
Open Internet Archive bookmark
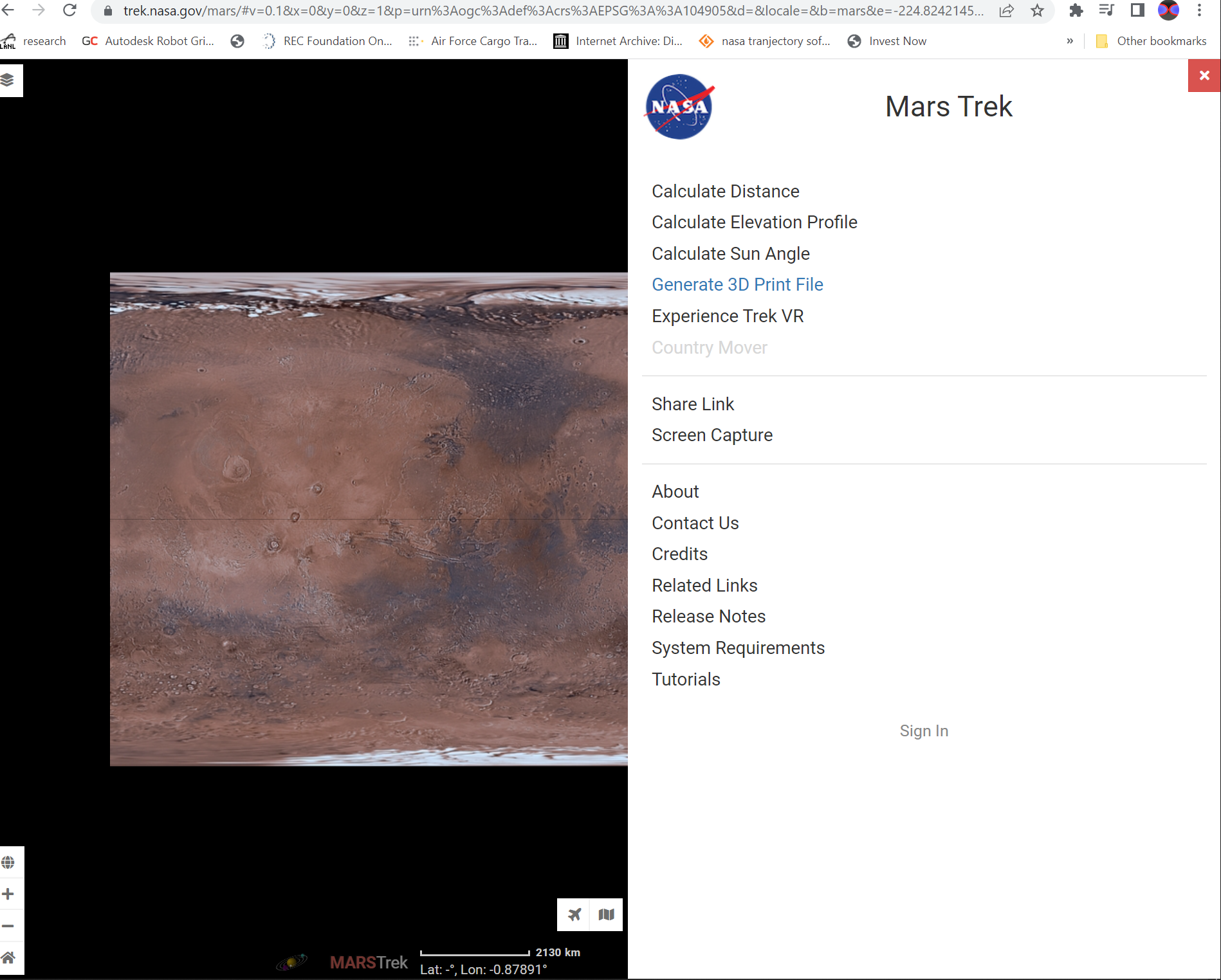tap(618, 41)
